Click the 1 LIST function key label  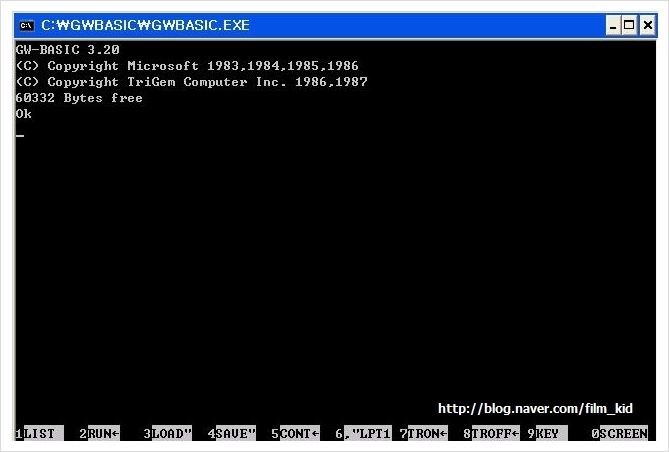click(40, 433)
